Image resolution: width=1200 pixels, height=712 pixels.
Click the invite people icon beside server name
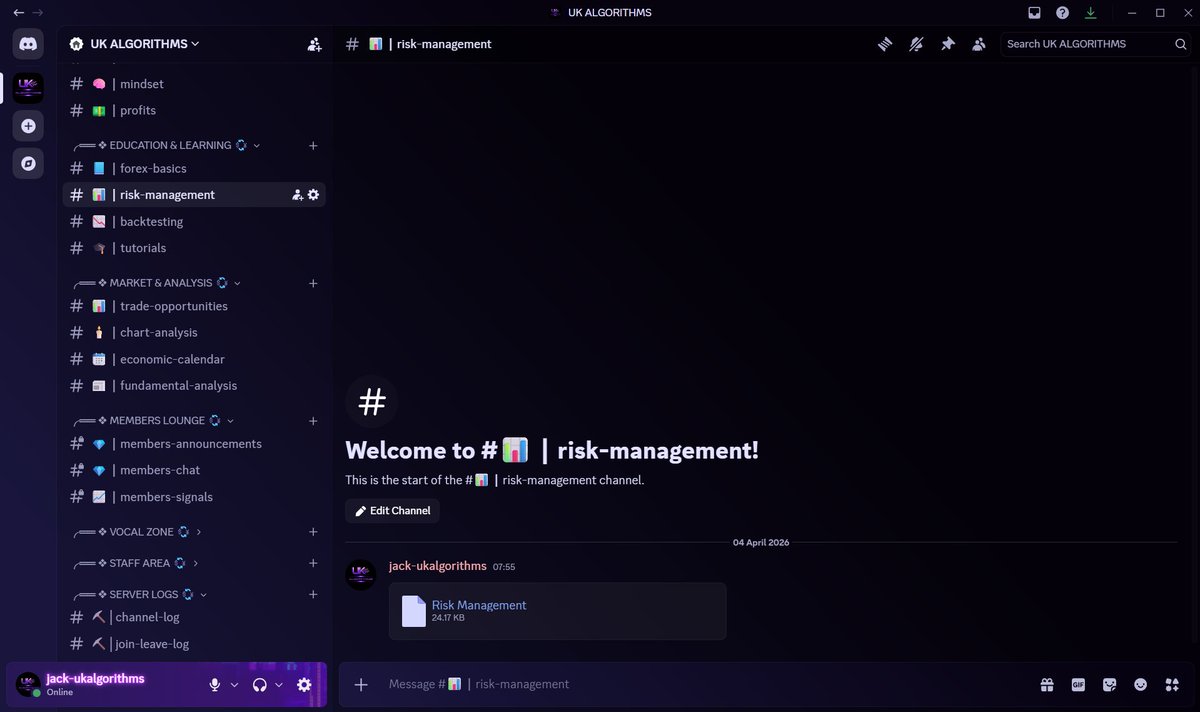click(x=314, y=44)
